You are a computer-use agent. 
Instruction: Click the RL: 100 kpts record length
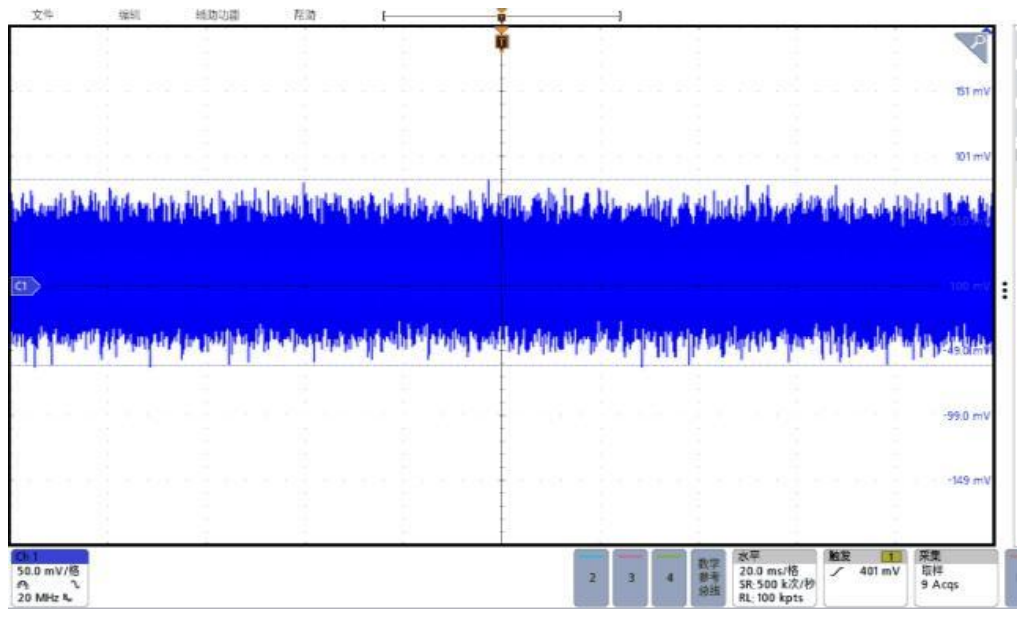(x=771, y=598)
